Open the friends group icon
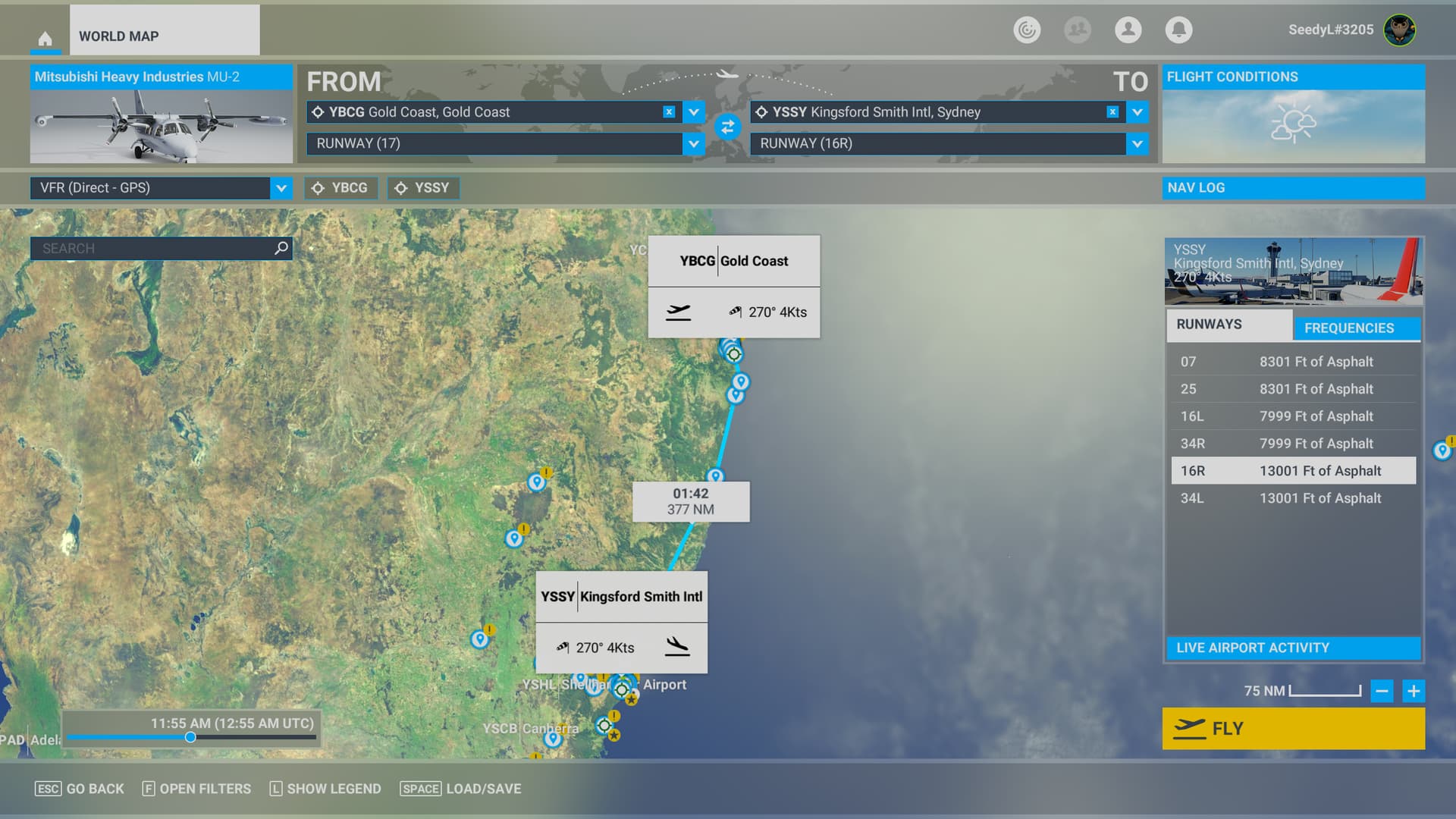Viewport: 1456px width, 819px height. tap(1077, 30)
